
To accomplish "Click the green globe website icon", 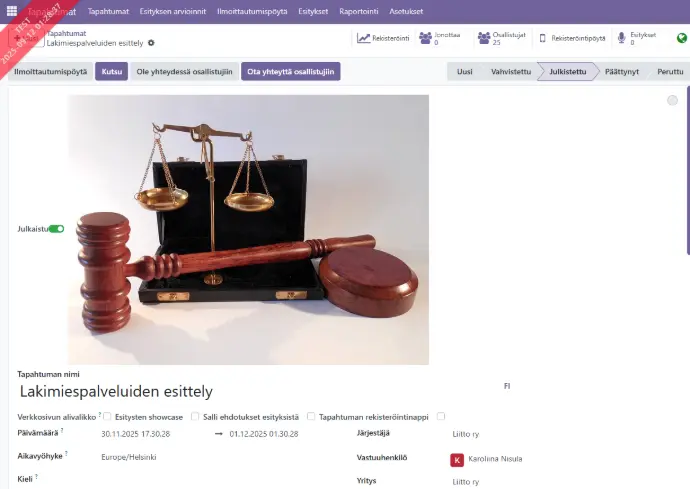I will [682, 38].
